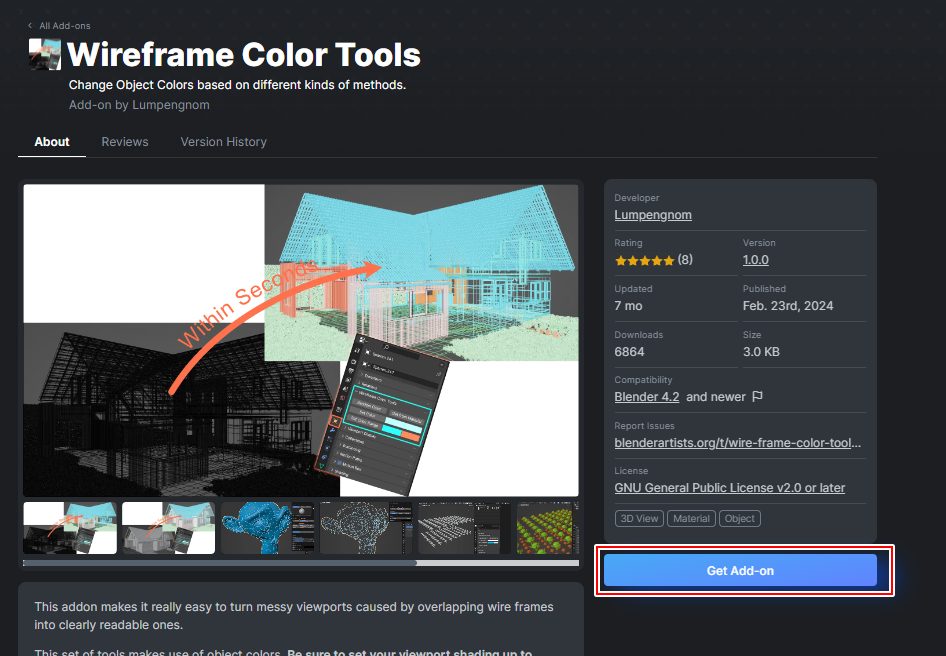946x656 pixels.
Task: Click the flag icon next to Blender 4.2 compatibility
Action: point(757,397)
